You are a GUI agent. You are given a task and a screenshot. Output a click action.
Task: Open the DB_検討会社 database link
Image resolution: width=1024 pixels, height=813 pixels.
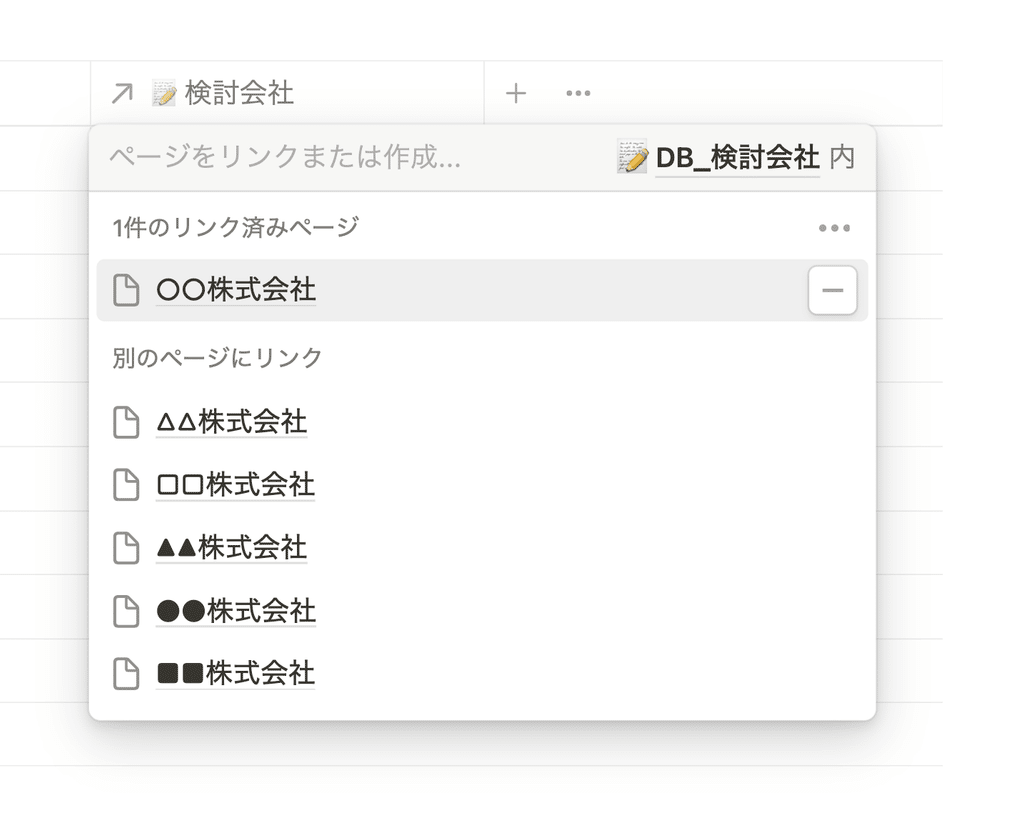(x=737, y=157)
